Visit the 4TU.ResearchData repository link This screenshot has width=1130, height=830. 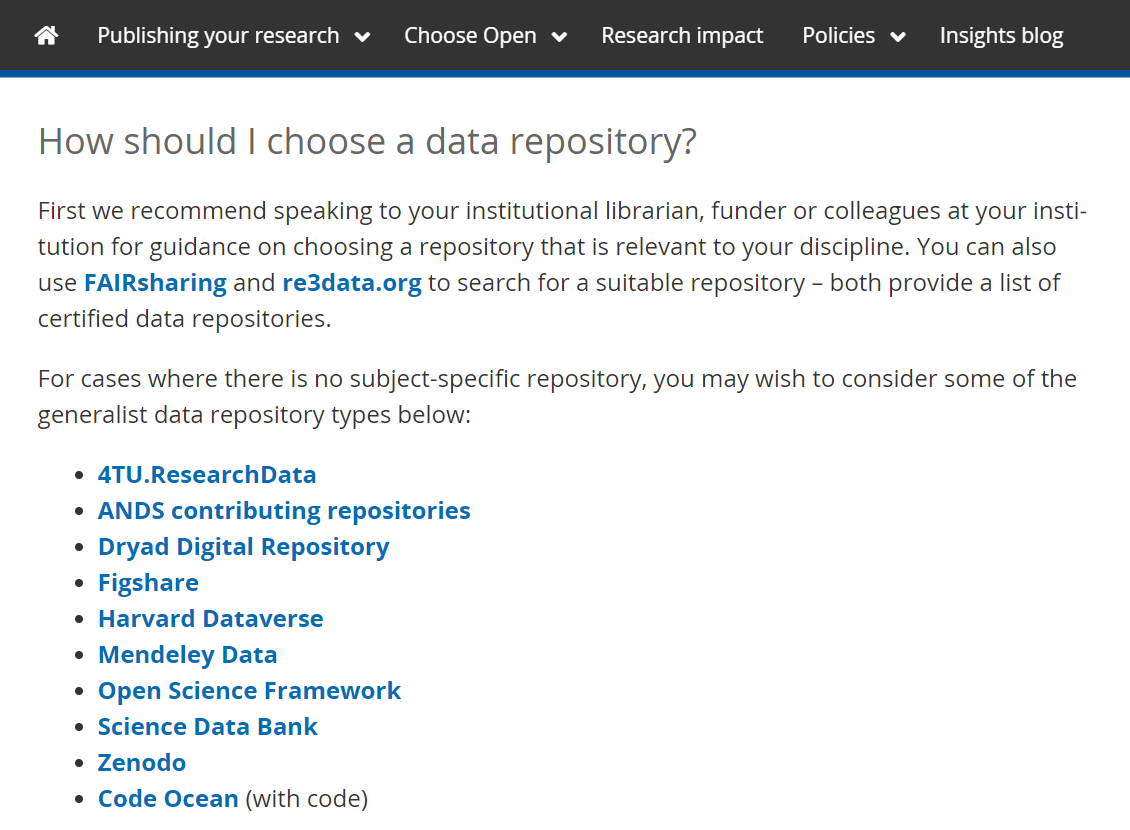click(207, 475)
